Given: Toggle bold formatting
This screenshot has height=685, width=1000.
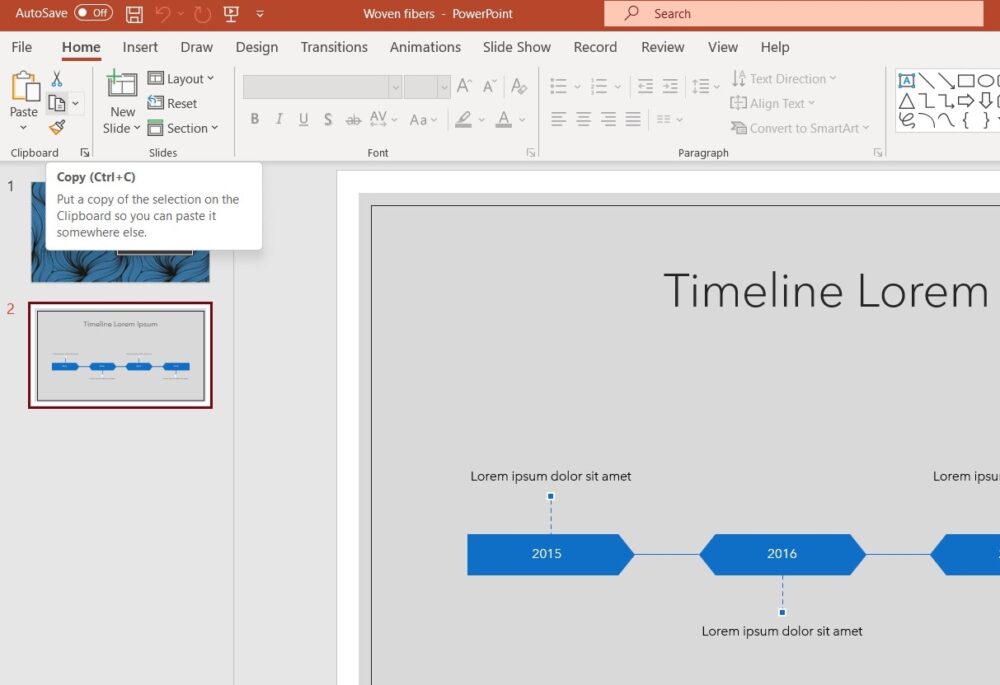Looking at the screenshot, I should tap(255, 120).
